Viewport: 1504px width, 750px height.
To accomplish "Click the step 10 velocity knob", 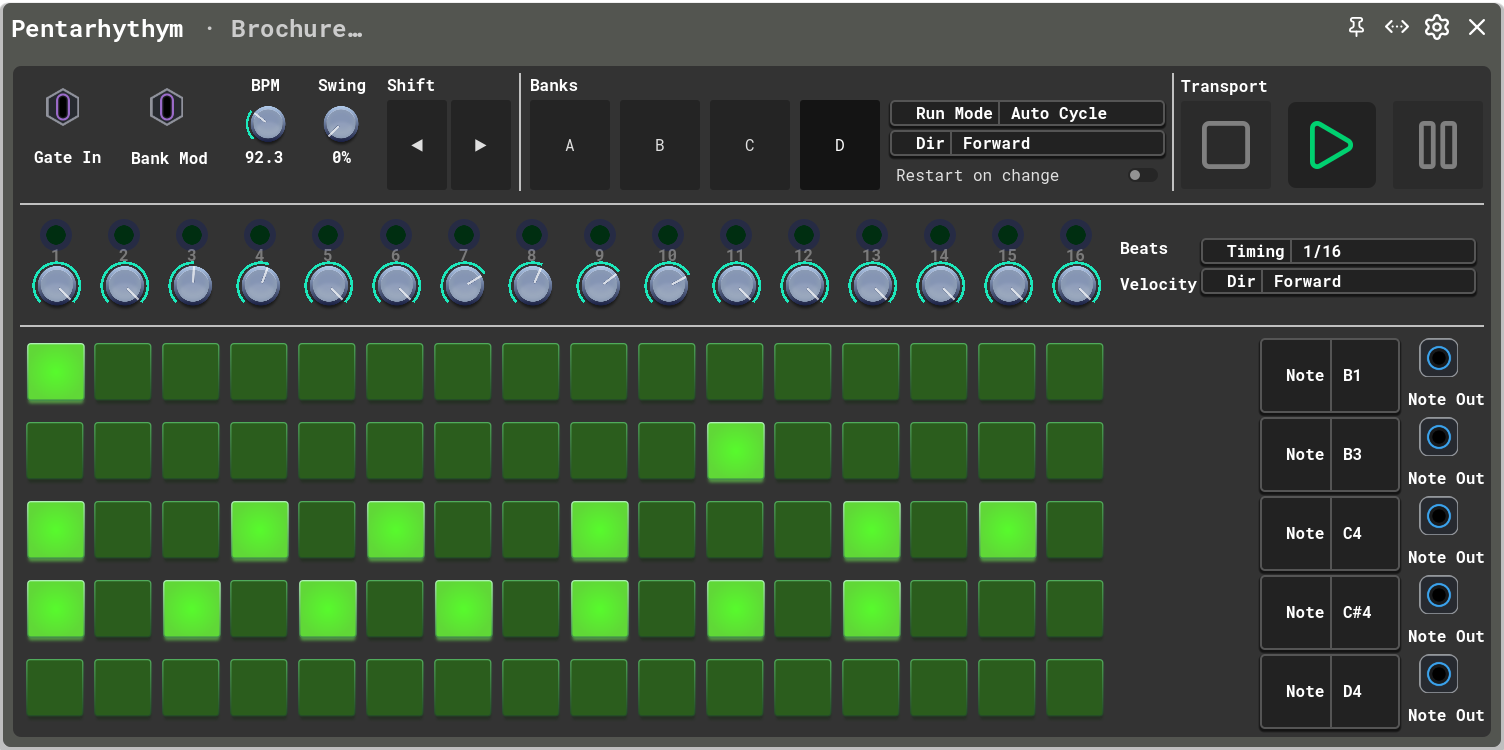I will click(x=668, y=286).
